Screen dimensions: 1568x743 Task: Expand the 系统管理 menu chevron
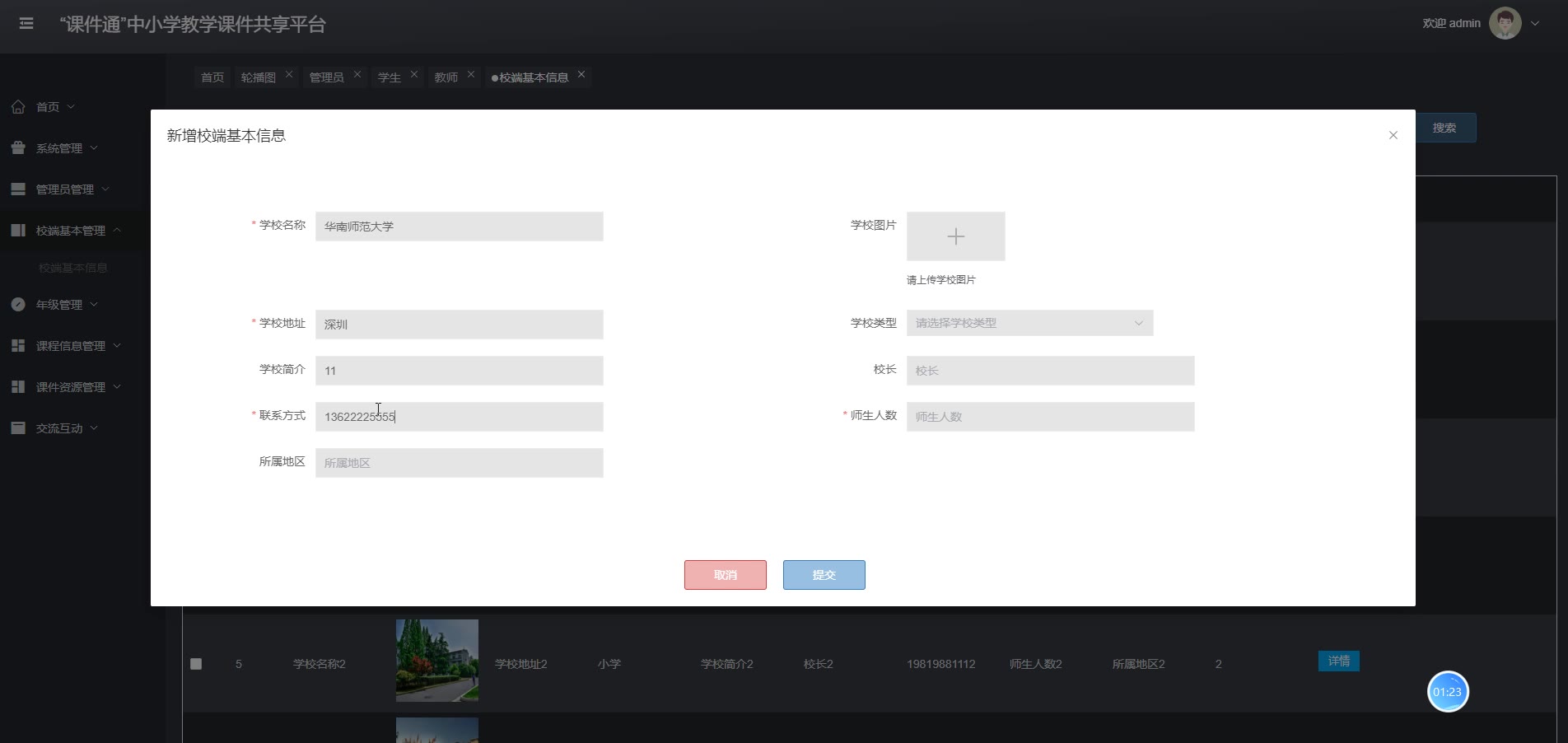[94, 147]
